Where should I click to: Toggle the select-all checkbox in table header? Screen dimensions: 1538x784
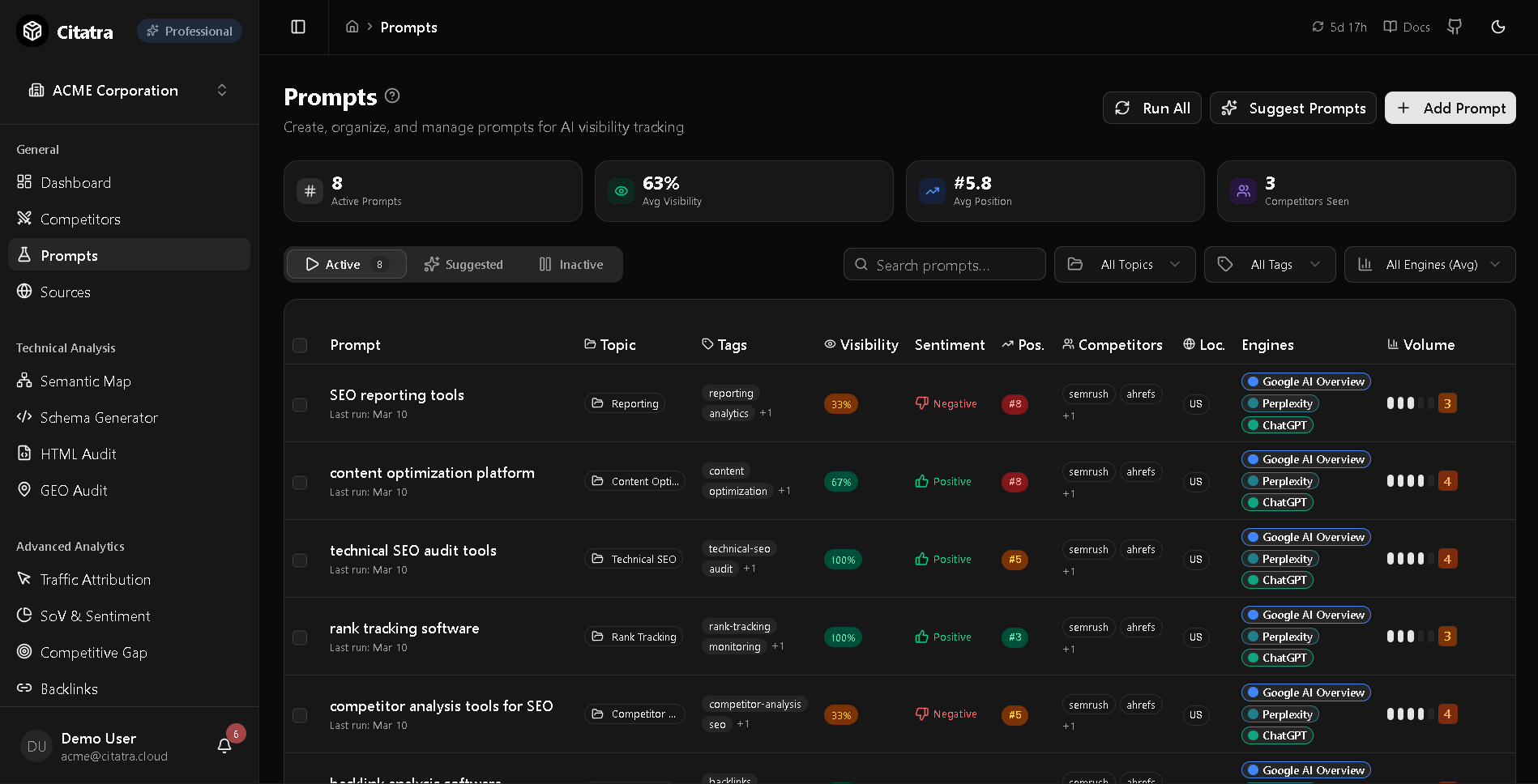(x=300, y=345)
